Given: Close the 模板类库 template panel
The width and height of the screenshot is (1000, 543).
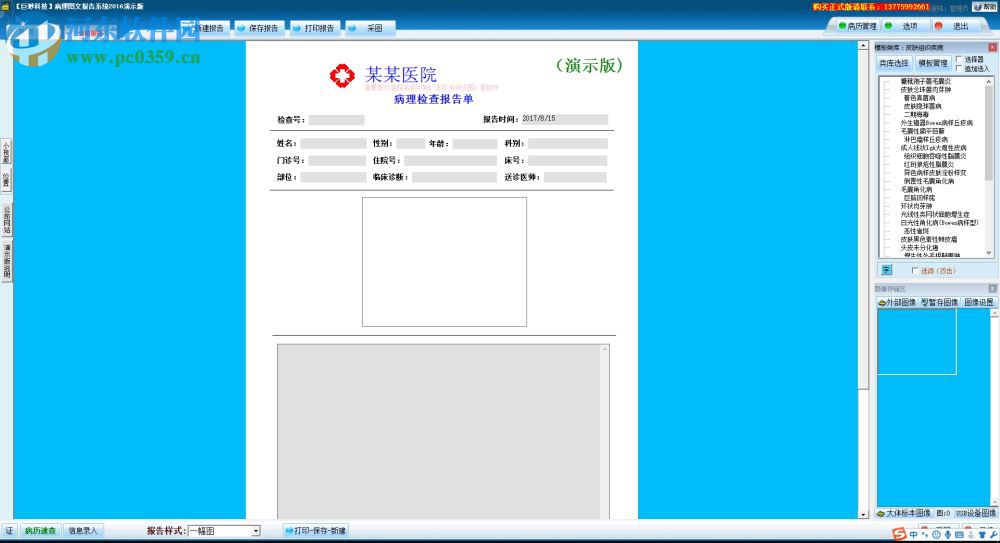Looking at the screenshot, I should point(992,47).
